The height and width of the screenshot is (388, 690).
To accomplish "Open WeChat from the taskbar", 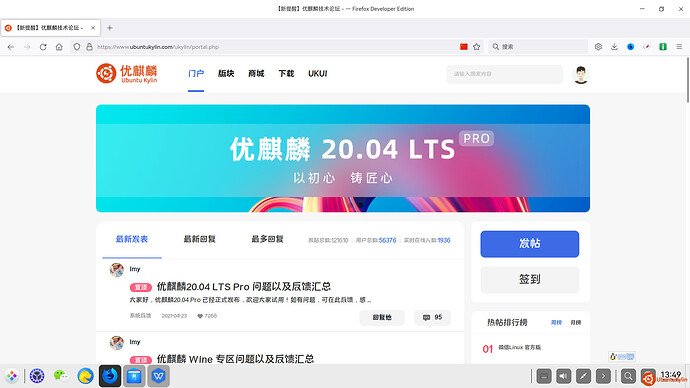I will tap(61, 376).
